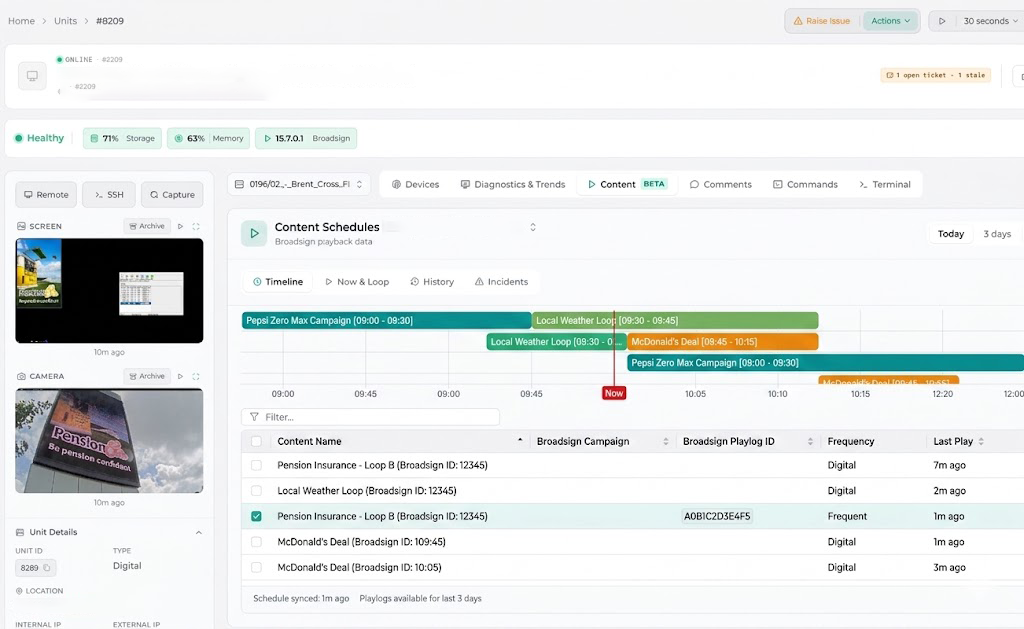Click the 1 open ticket badge
The image size is (1024, 629).
click(935, 75)
